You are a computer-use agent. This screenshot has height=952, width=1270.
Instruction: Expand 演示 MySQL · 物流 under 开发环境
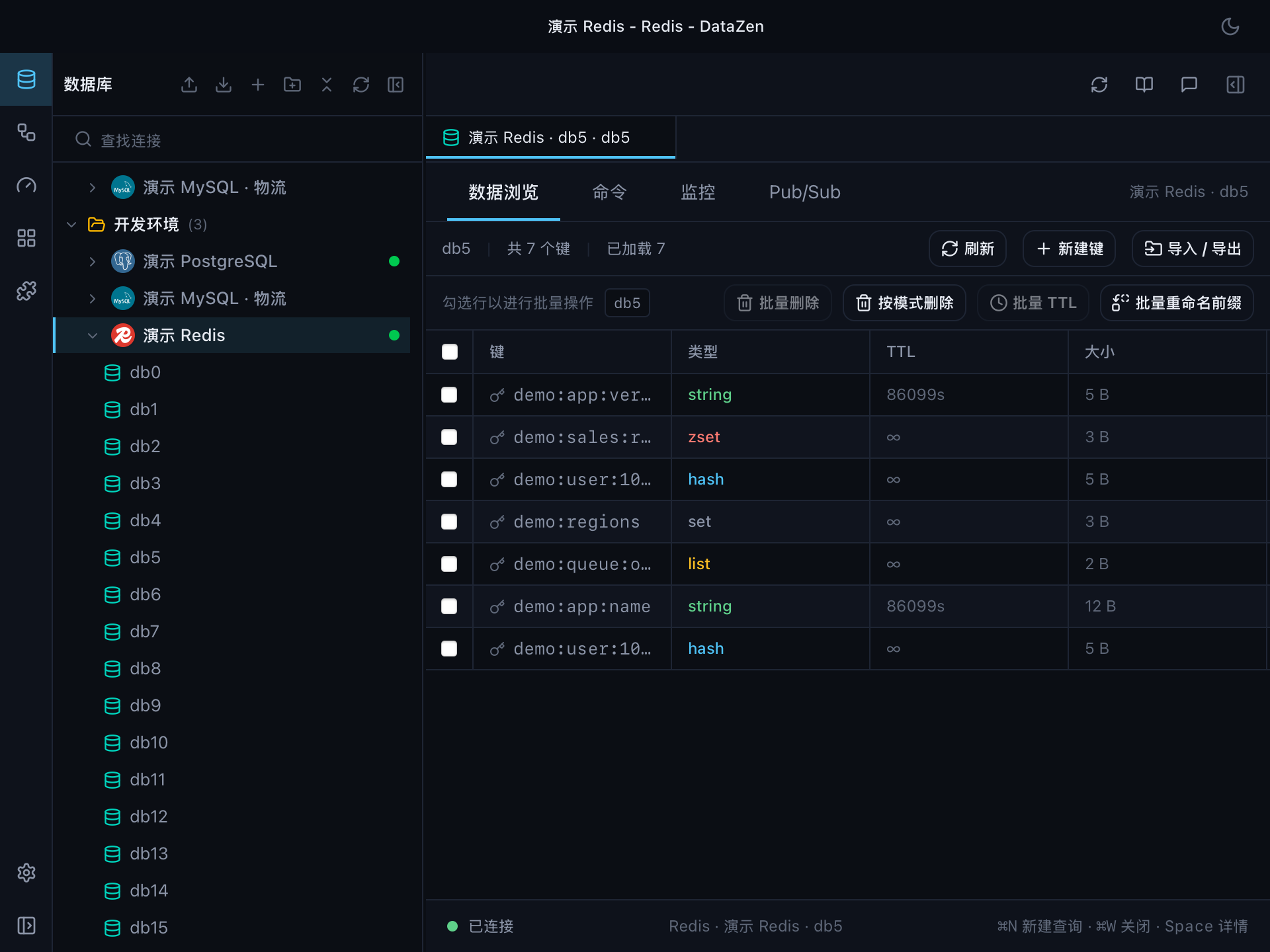point(93,299)
